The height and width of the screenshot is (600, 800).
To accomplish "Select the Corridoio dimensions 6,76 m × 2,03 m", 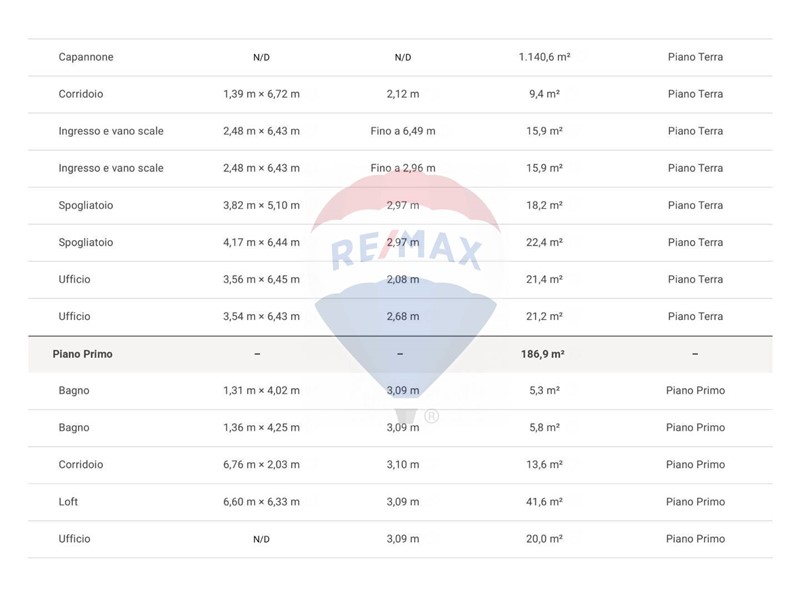I will [x=261, y=465].
